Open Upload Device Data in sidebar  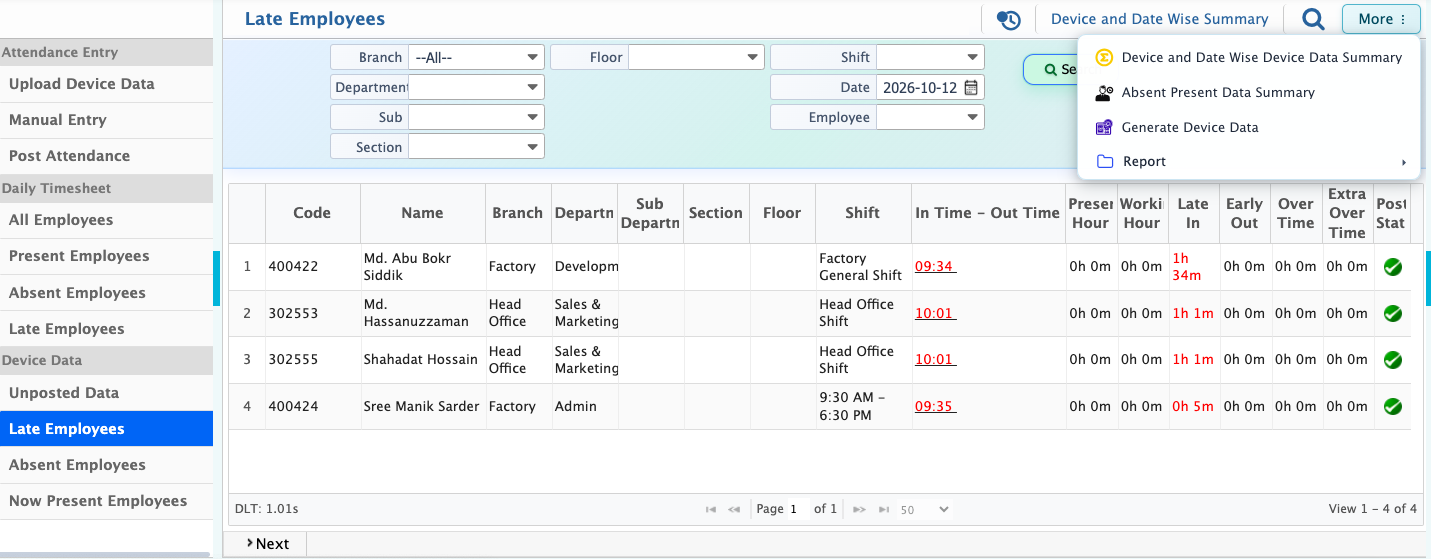[x=106, y=84]
